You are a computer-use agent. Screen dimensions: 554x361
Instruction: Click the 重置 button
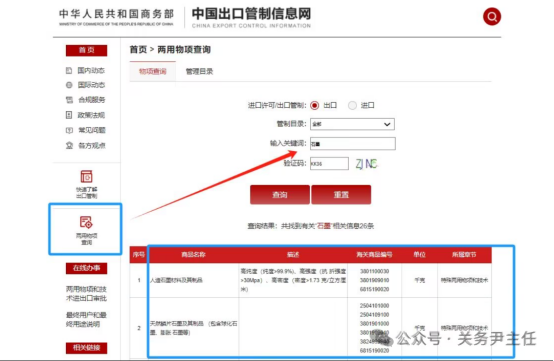(341, 195)
